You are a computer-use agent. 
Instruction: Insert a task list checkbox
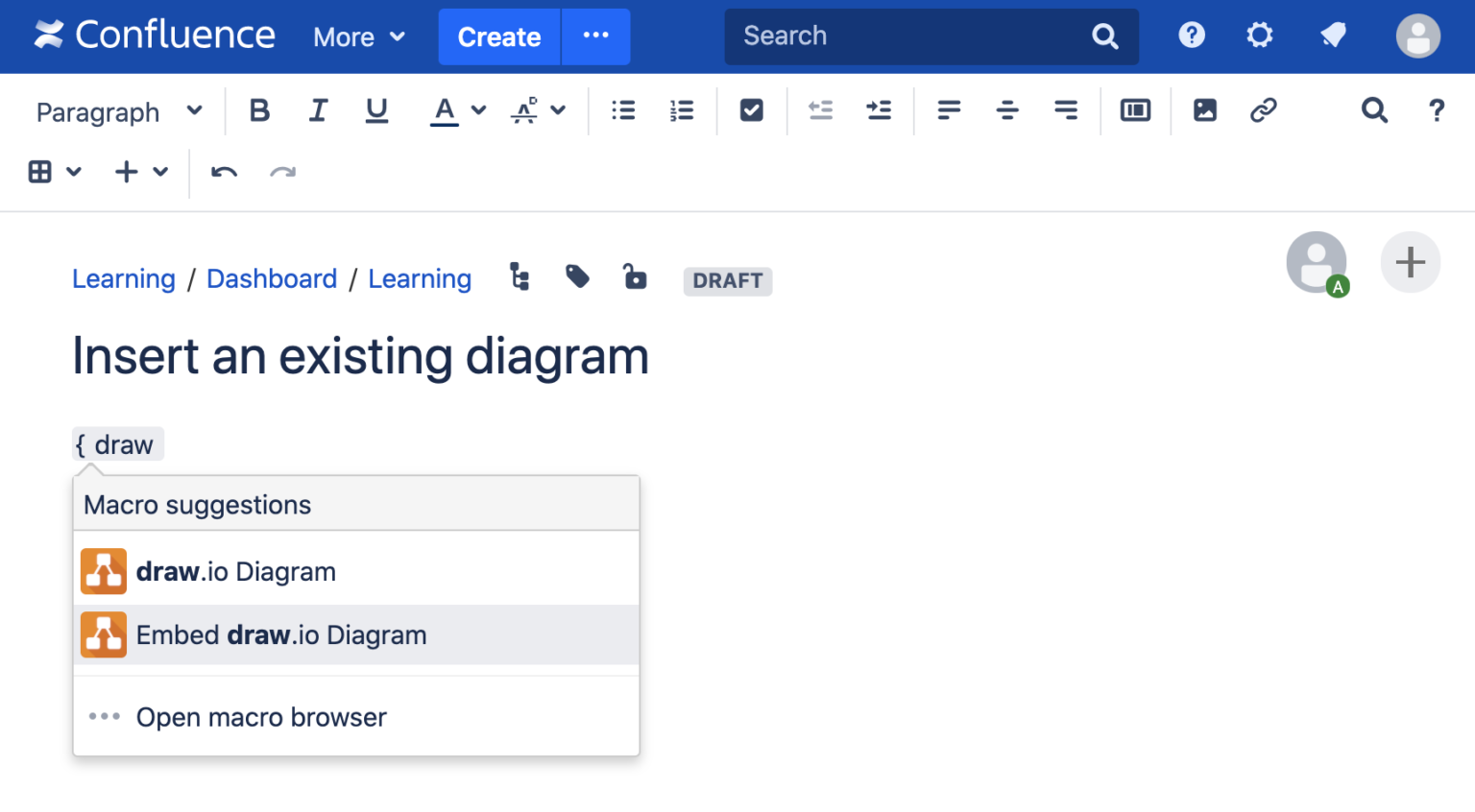[751, 110]
